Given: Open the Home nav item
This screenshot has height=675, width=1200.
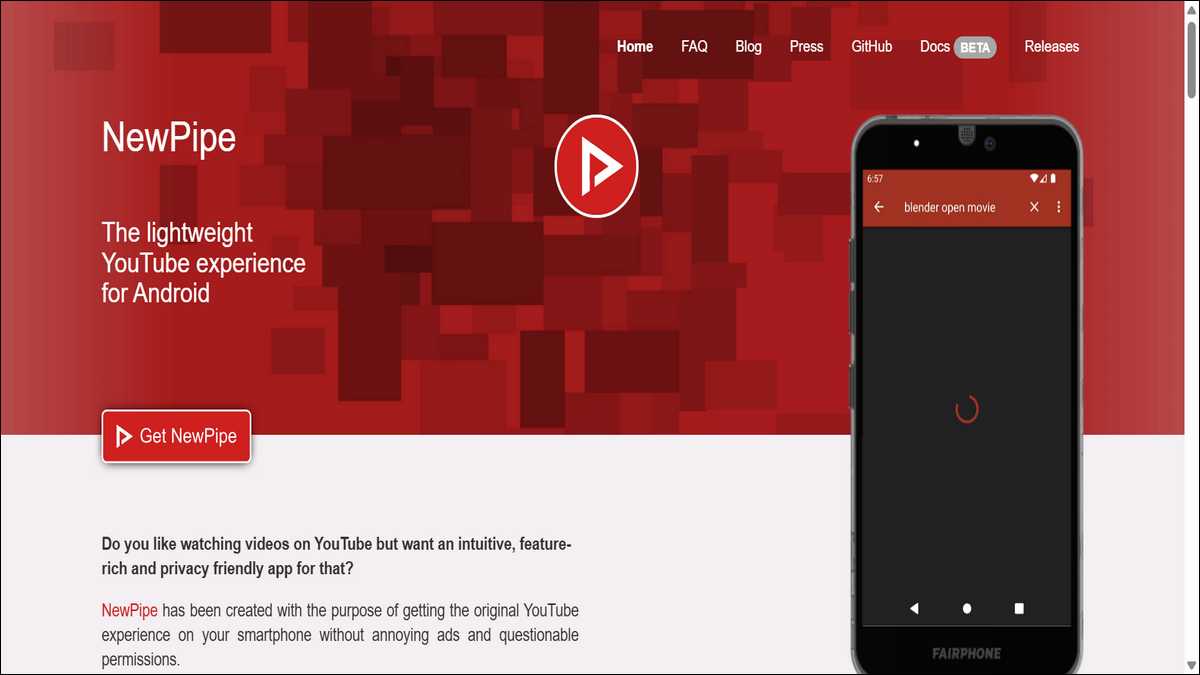Looking at the screenshot, I should [x=635, y=46].
